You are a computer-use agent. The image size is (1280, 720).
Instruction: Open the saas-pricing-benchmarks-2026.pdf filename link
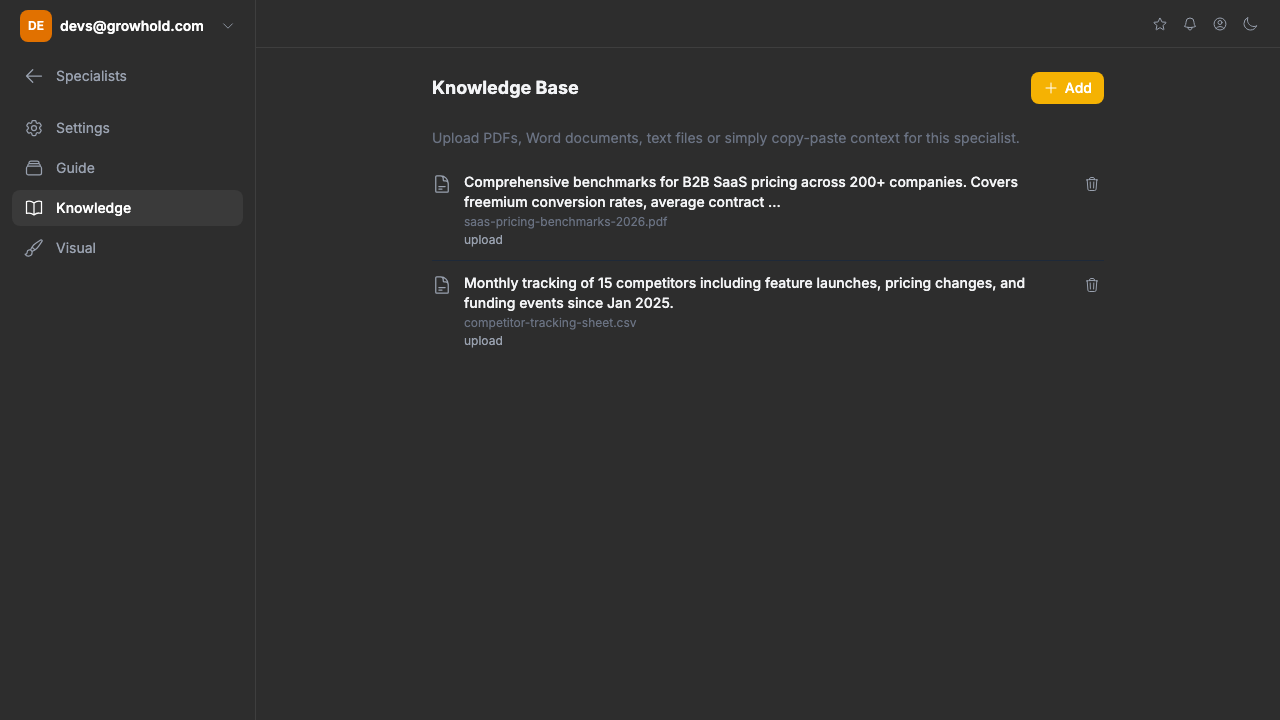pos(565,221)
